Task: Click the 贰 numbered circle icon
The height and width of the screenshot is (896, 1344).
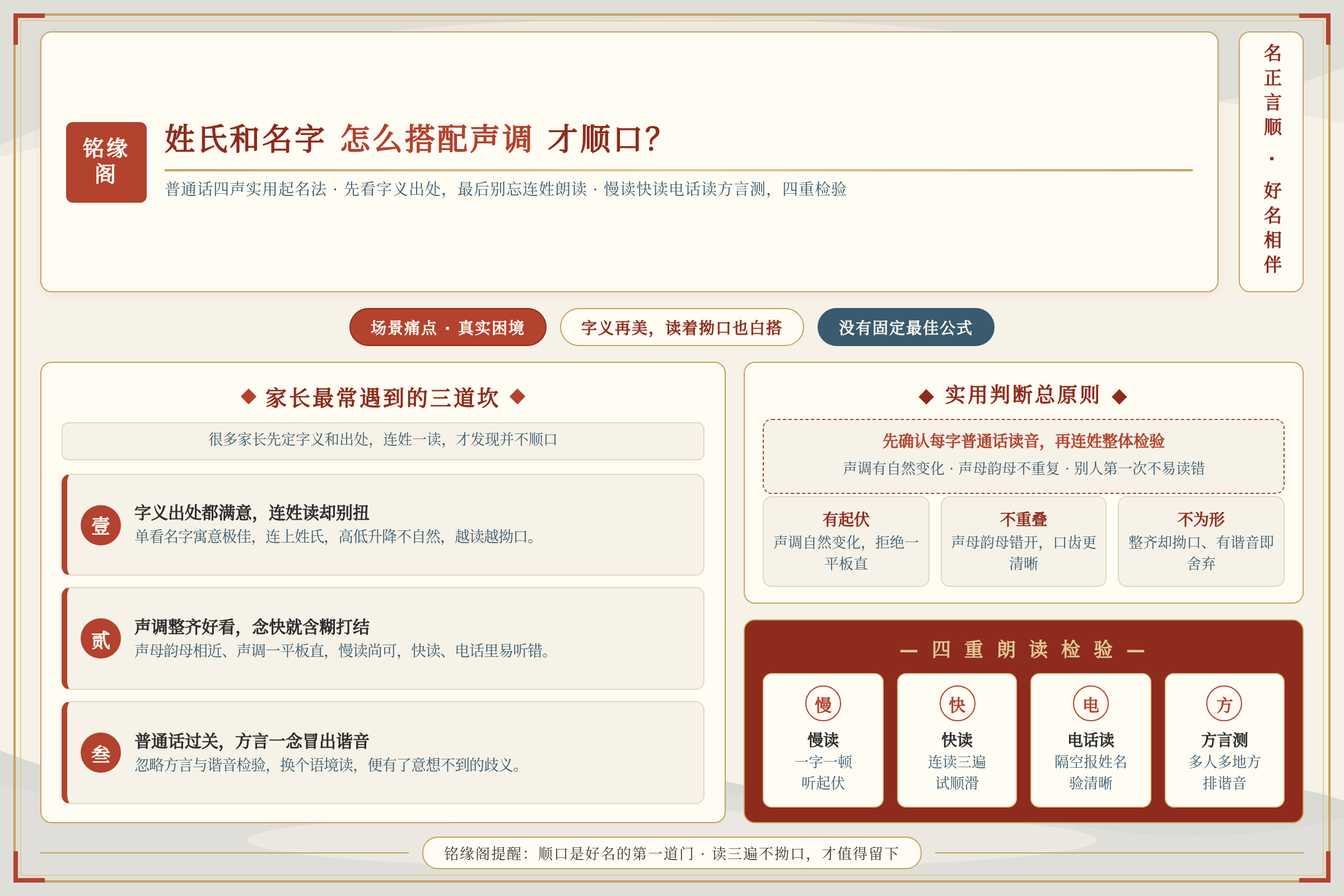Action: tap(101, 639)
